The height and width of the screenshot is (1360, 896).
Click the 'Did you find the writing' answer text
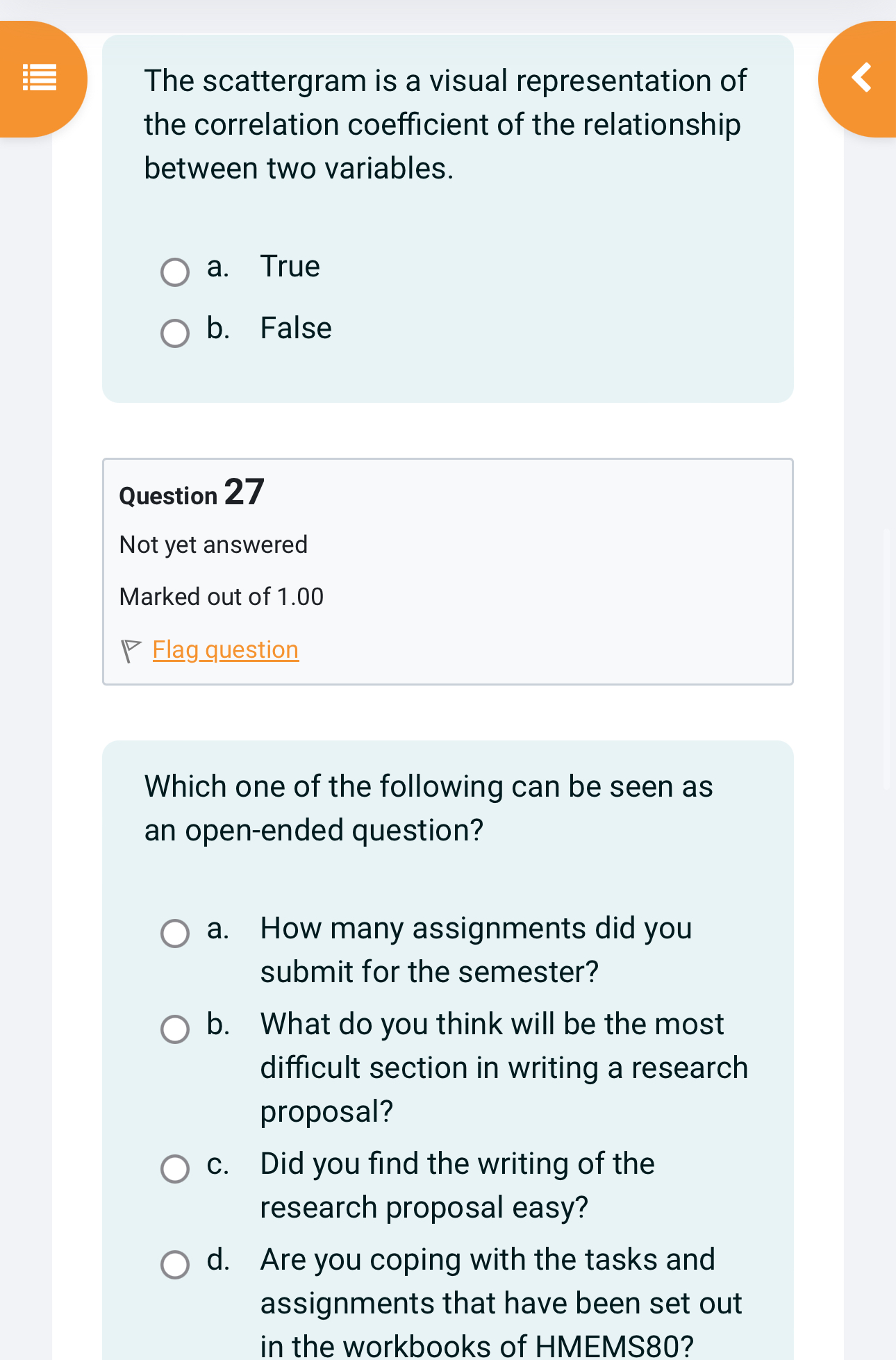[457, 1186]
